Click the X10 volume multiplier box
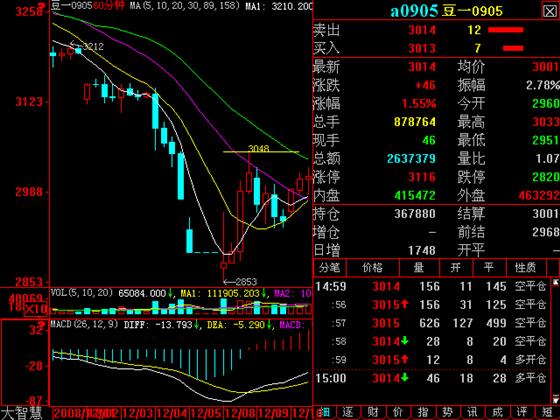 [x=35, y=309]
